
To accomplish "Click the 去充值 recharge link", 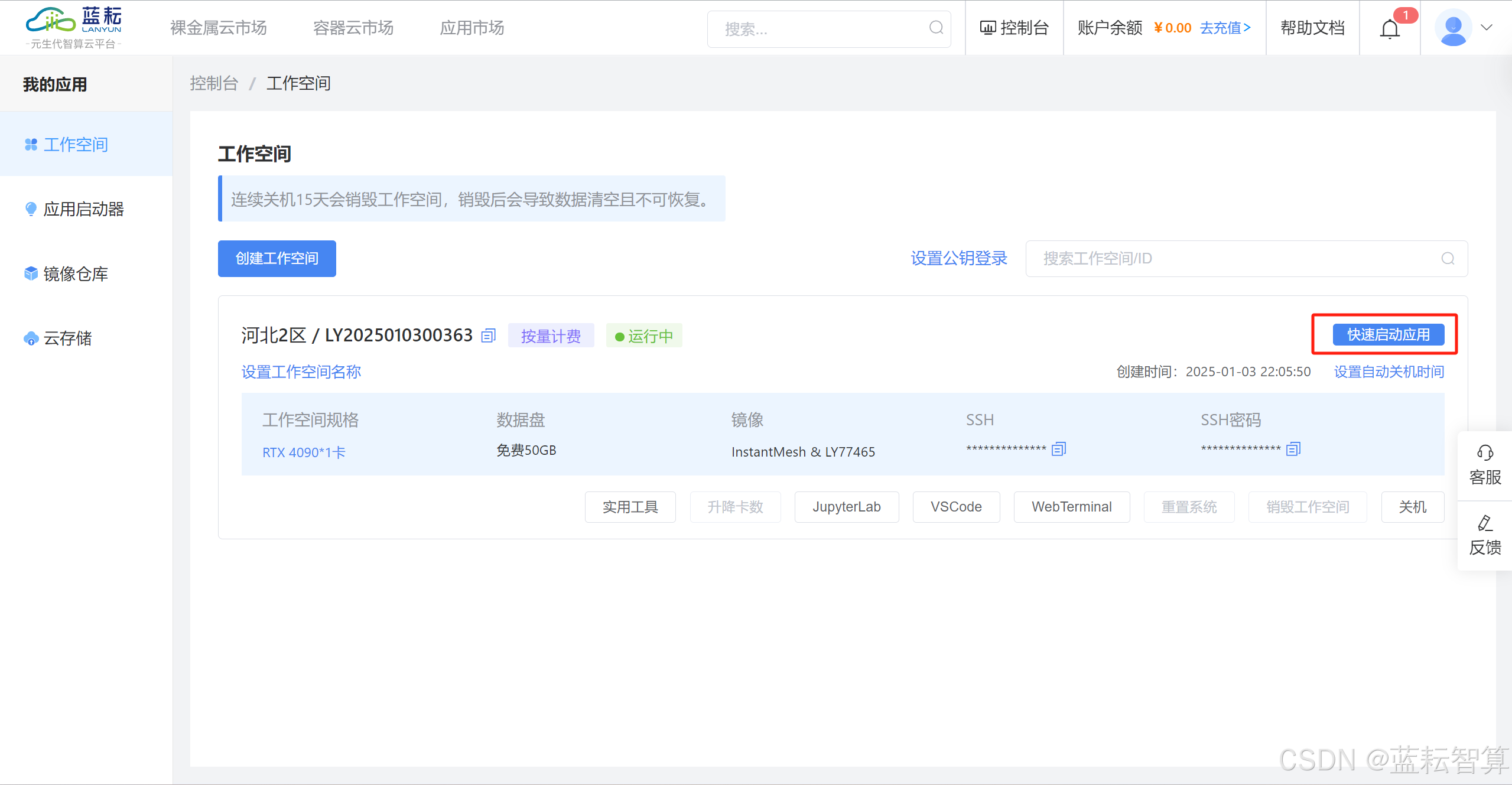I will pyautogui.click(x=1225, y=28).
